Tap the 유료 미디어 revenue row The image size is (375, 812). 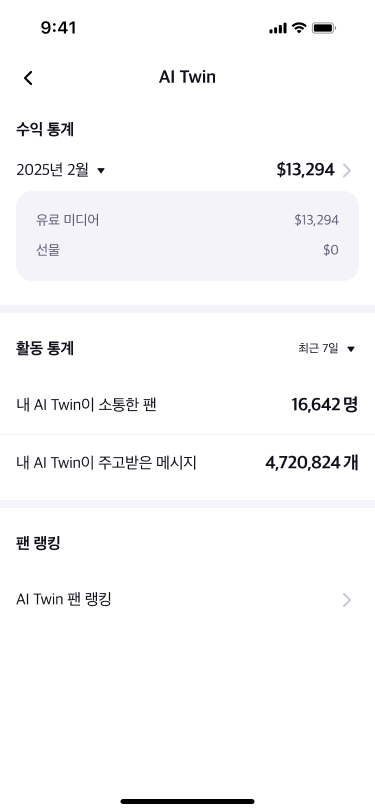click(x=188, y=220)
